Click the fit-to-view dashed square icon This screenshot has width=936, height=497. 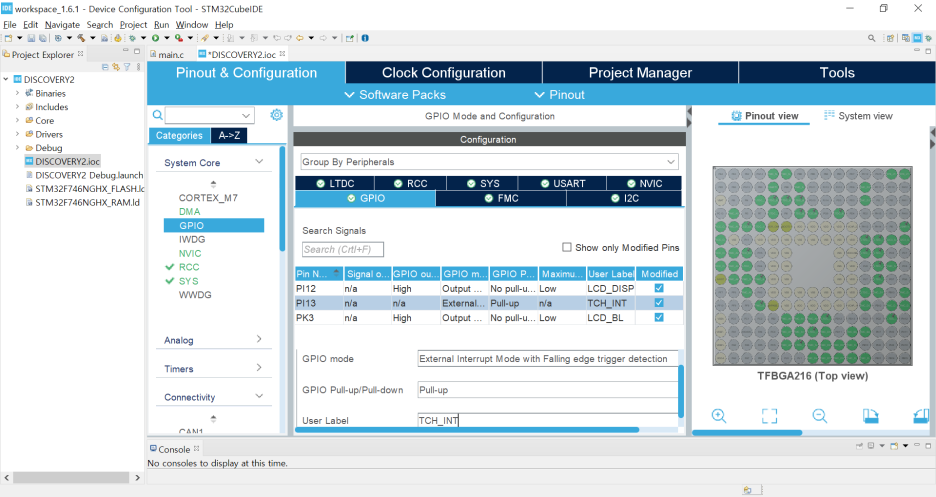[769, 416]
